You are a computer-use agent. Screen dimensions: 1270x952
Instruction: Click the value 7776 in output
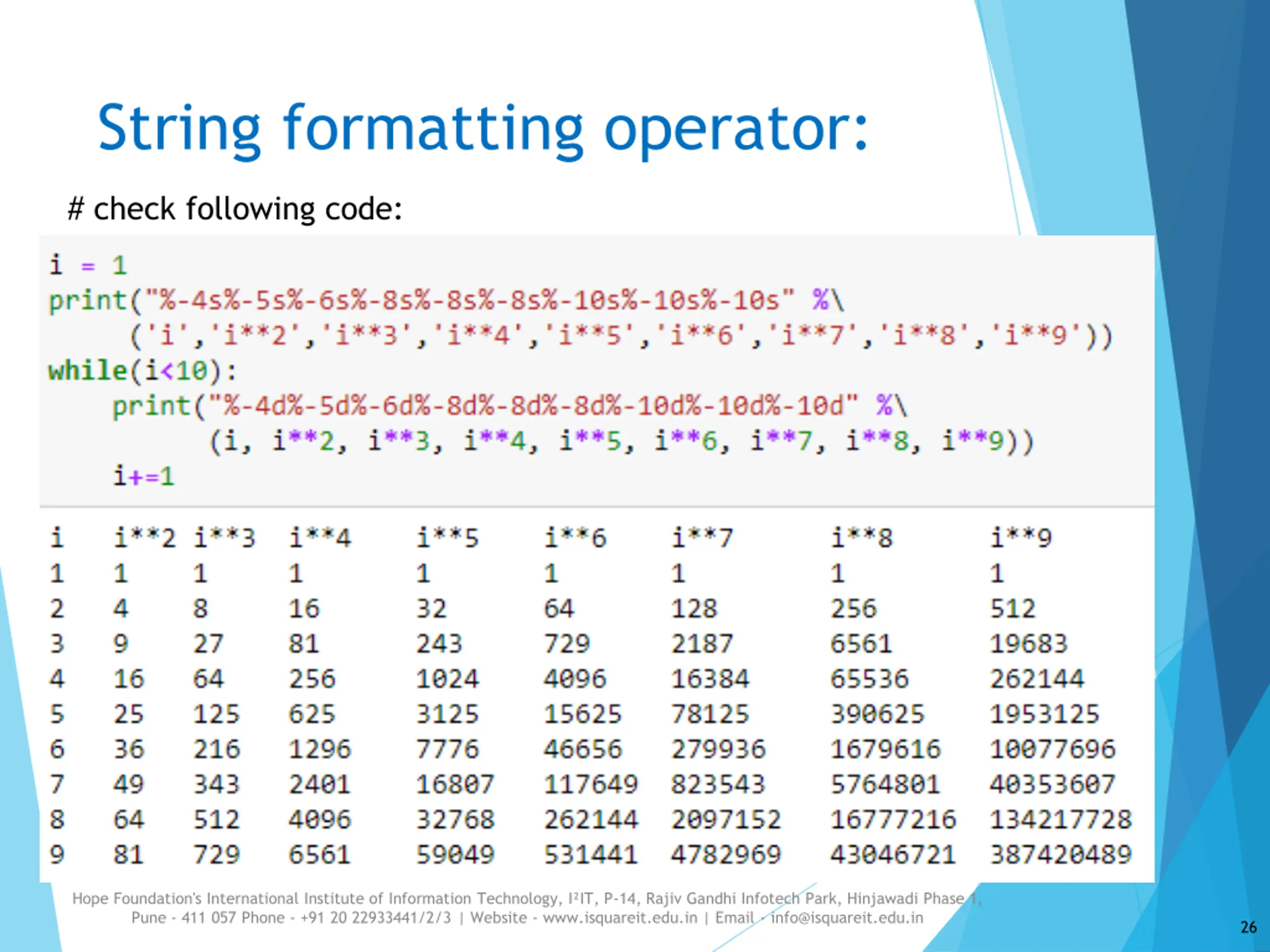tap(447, 749)
